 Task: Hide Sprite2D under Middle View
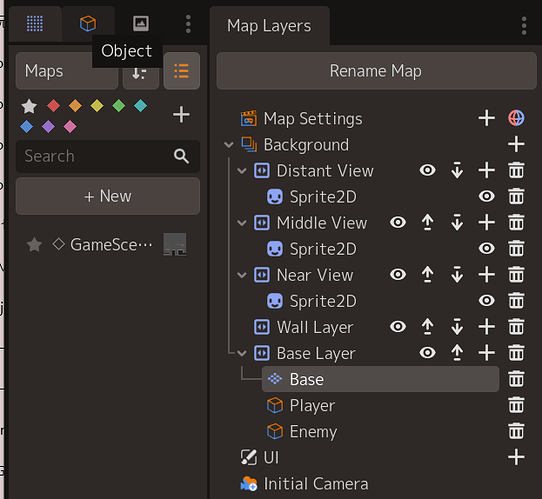[487, 248]
